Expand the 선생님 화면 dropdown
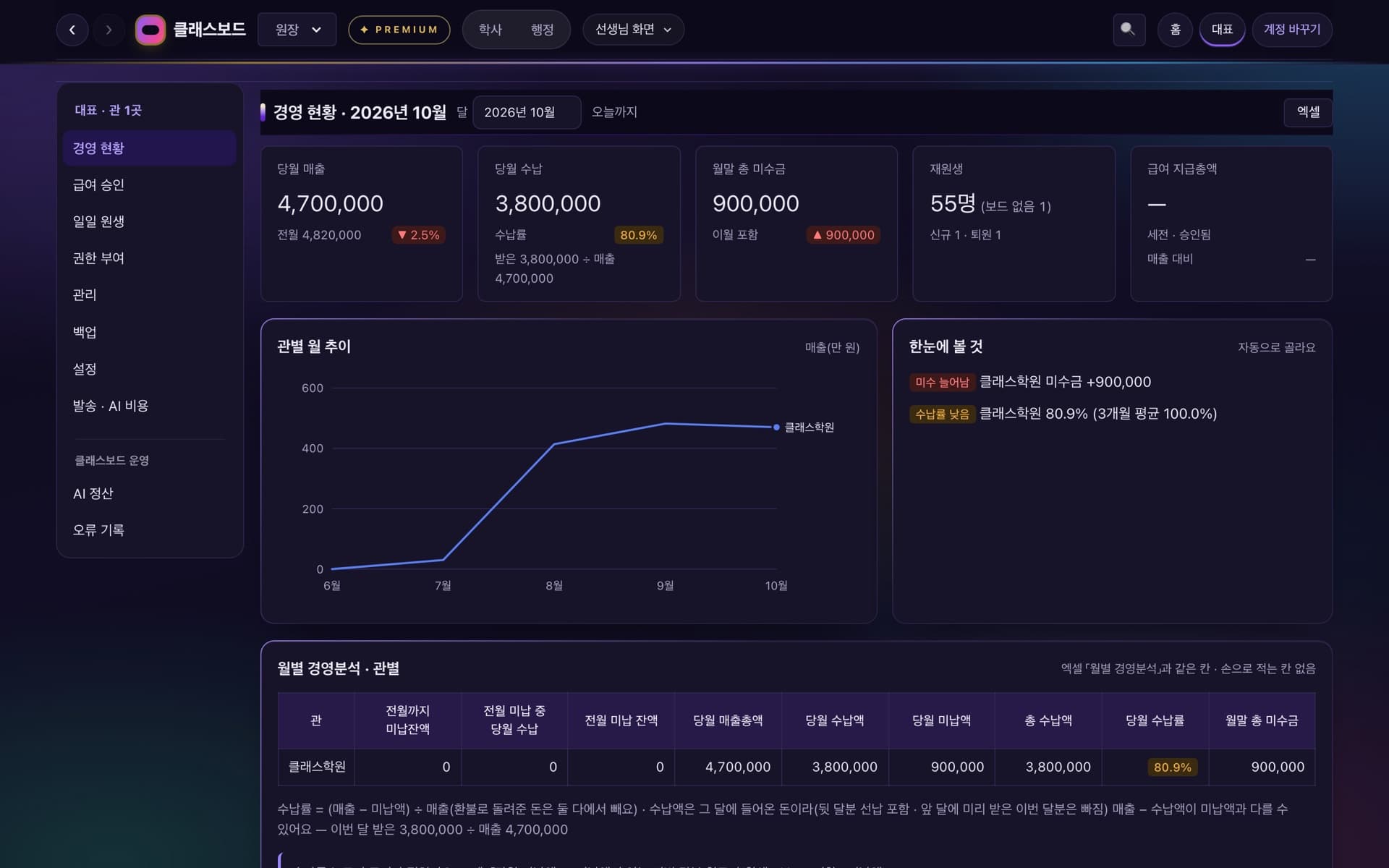Viewport: 1389px width, 868px height. tap(633, 30)
